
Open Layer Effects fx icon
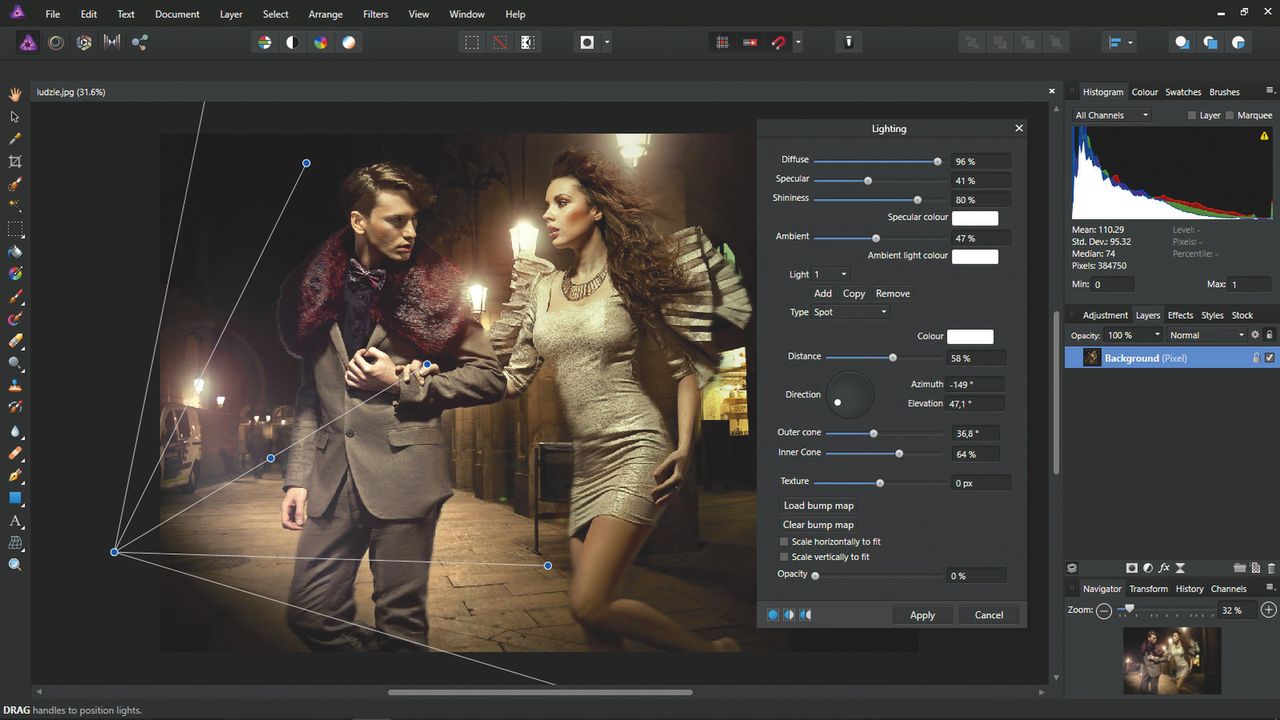coord(1164,568)
